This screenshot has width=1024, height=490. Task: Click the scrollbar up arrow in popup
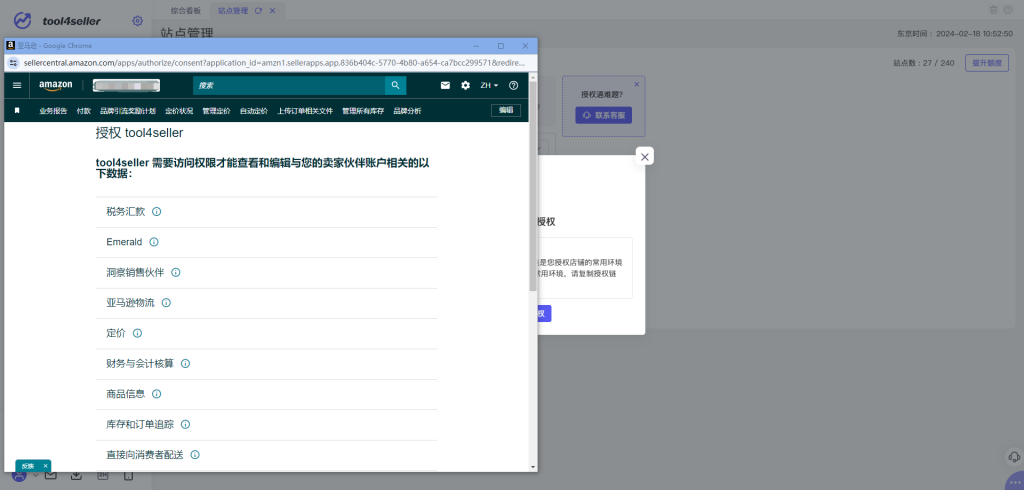point(533,76)
